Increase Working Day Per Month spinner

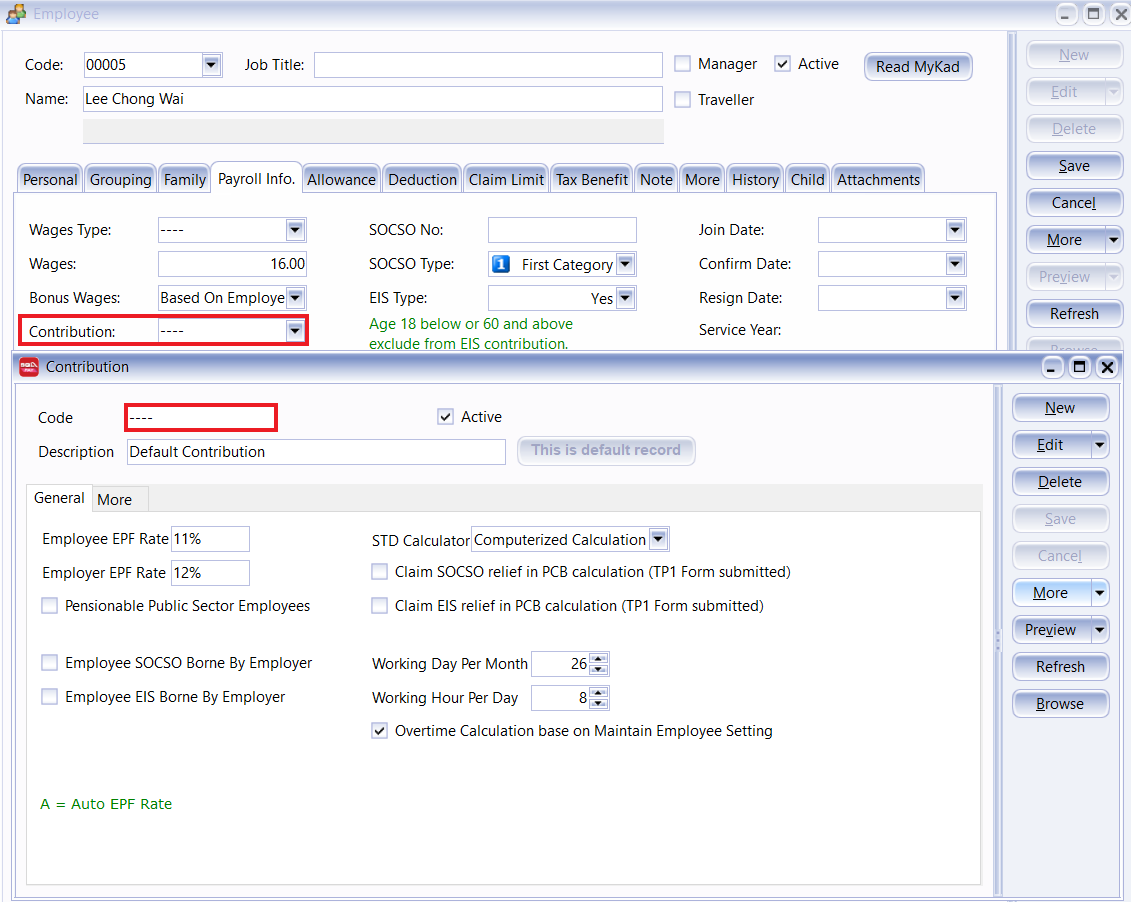pyautogui.click(x=599, y=659)
